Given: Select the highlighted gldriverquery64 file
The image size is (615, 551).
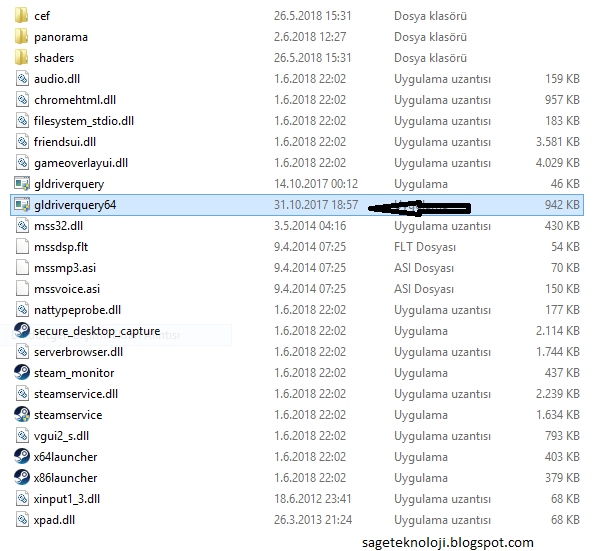Looking at the screenshot, I should pos(75,205).
